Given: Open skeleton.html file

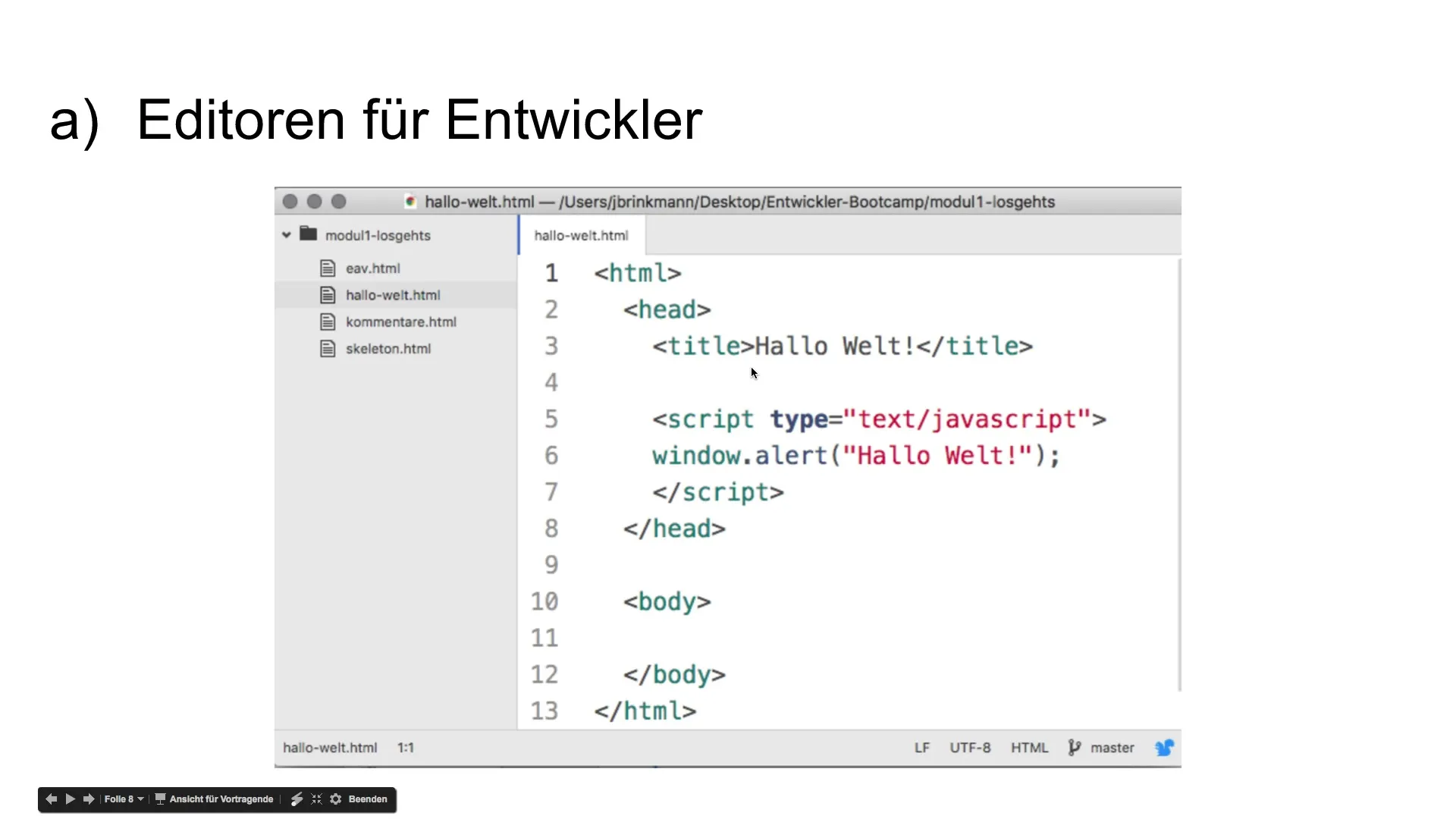Looking at the screenshot, I should click(388, 348).
